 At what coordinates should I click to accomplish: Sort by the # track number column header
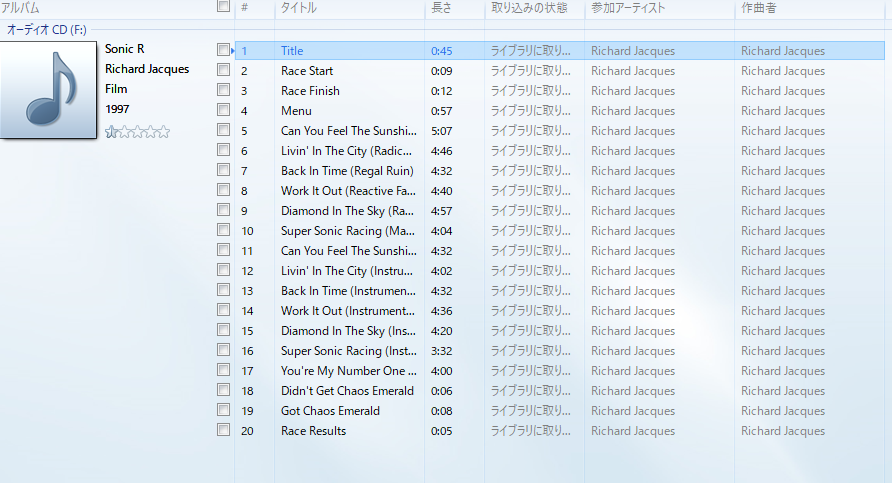pyautogui.click(x=245, y=8)
